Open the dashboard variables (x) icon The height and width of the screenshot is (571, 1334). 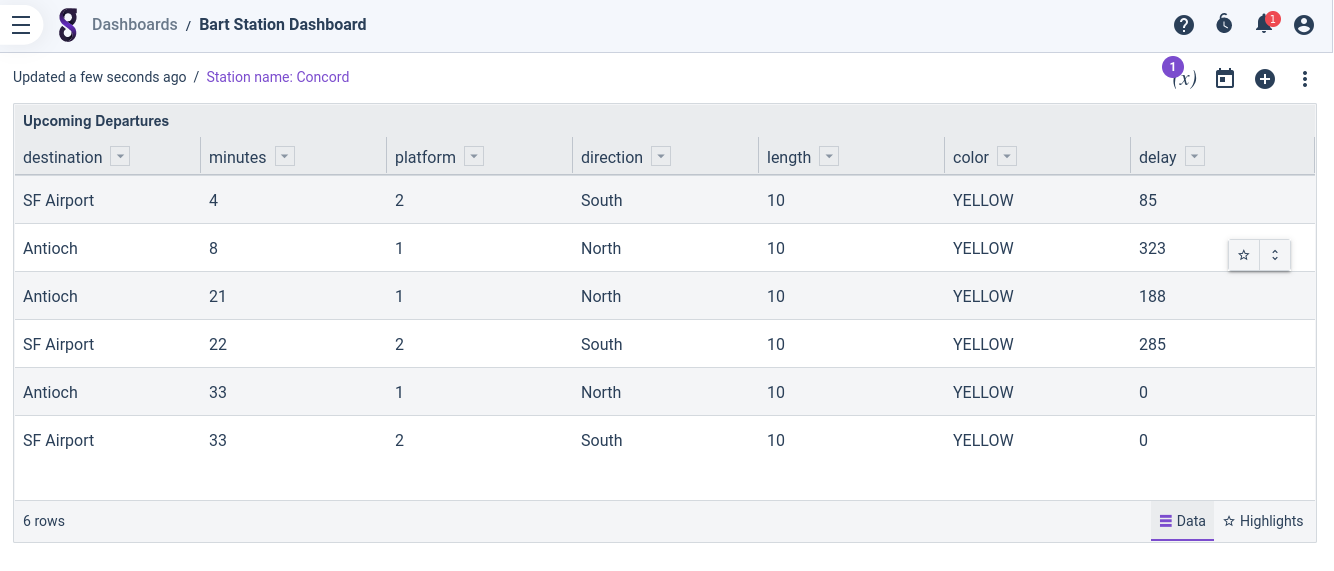1184,79
